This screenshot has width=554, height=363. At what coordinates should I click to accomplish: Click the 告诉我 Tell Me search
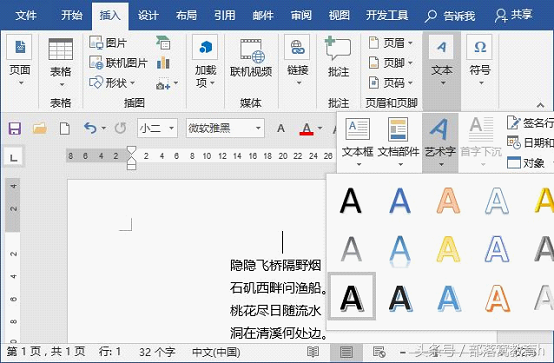click(450, 16)
